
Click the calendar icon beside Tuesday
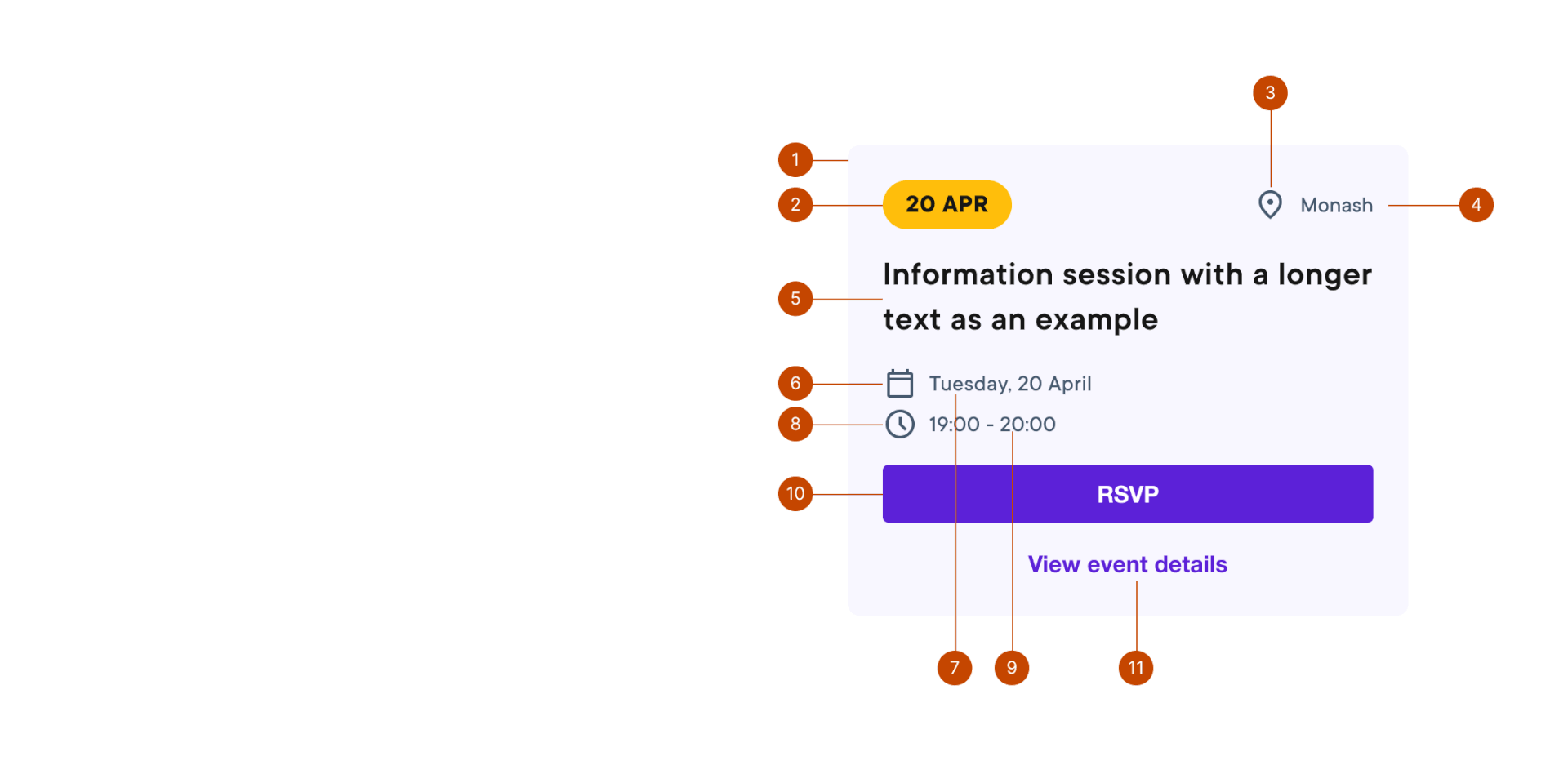click(900, 383)
